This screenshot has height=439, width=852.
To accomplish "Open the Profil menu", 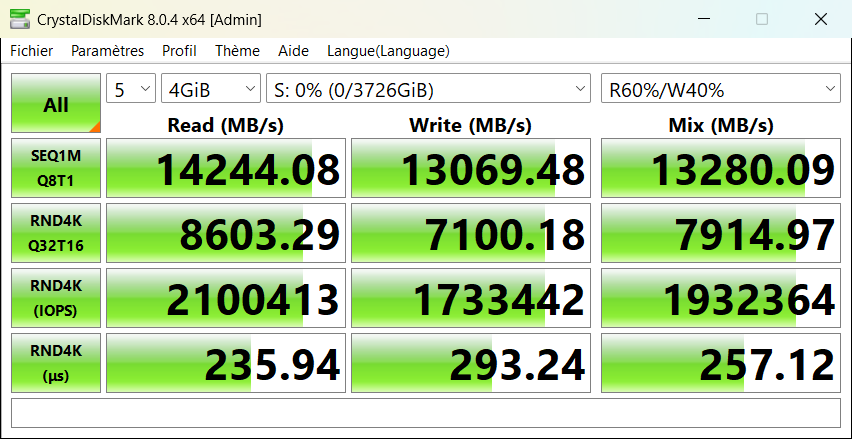I will tap(179, 51).
